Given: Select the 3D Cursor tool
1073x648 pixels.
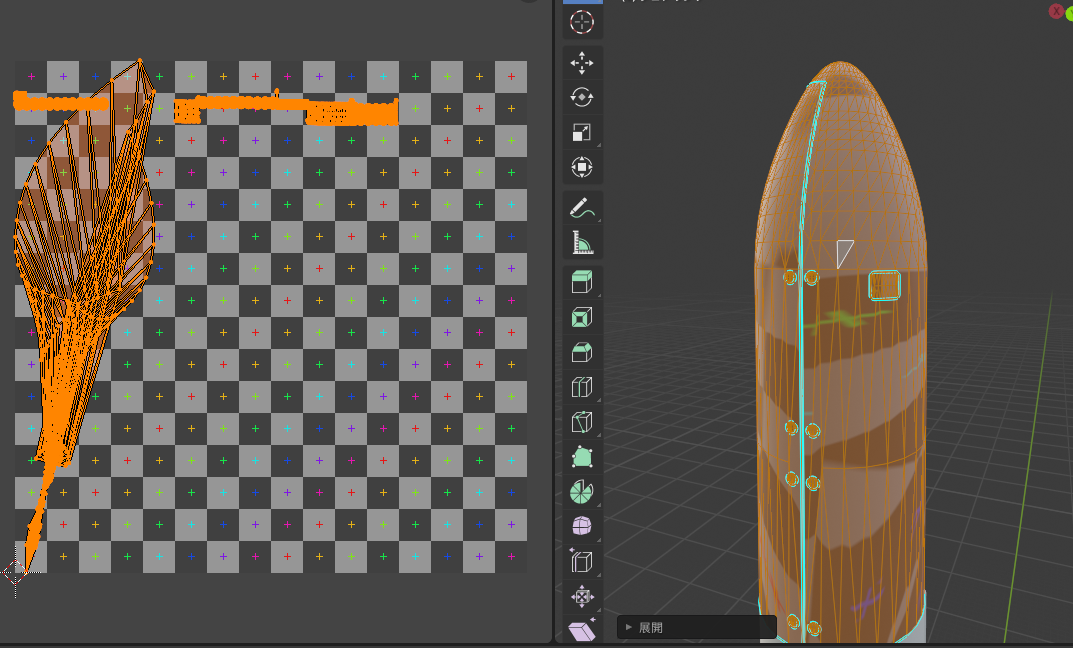Looking at the screenshot, I should (582, 22).
